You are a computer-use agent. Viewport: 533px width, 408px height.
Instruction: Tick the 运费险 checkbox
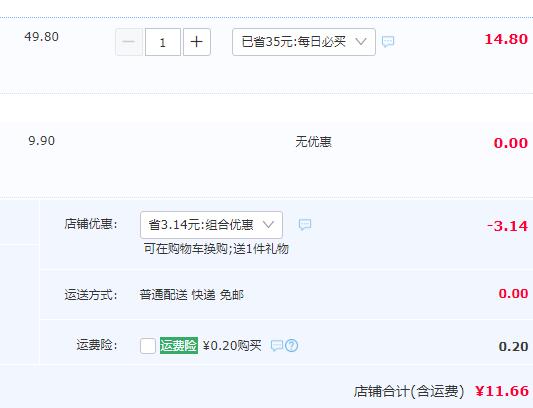point(148,346)
